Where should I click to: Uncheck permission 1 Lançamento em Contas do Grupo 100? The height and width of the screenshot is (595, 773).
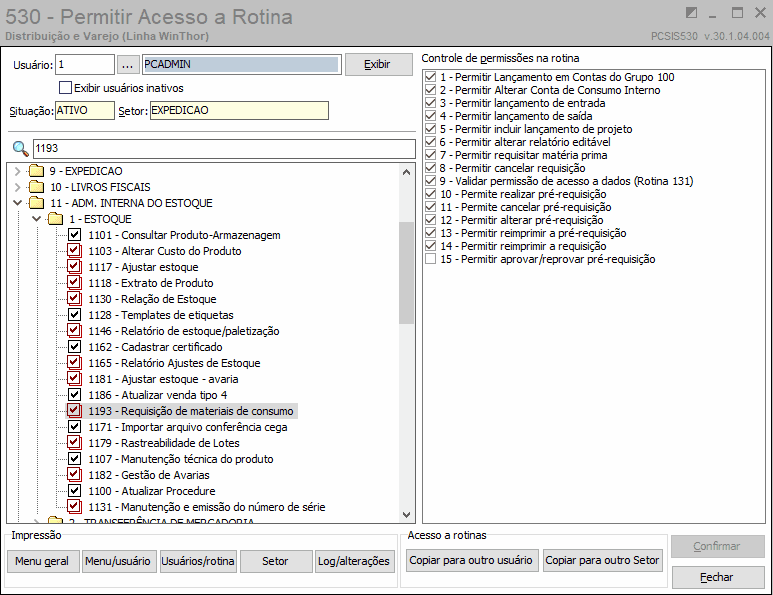pyautogui.click(x=430, y=77)
